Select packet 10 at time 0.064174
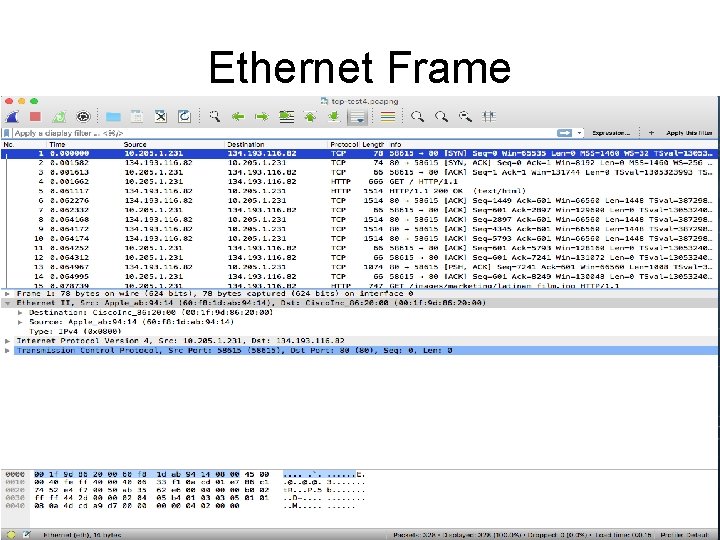 pos(359,239)
